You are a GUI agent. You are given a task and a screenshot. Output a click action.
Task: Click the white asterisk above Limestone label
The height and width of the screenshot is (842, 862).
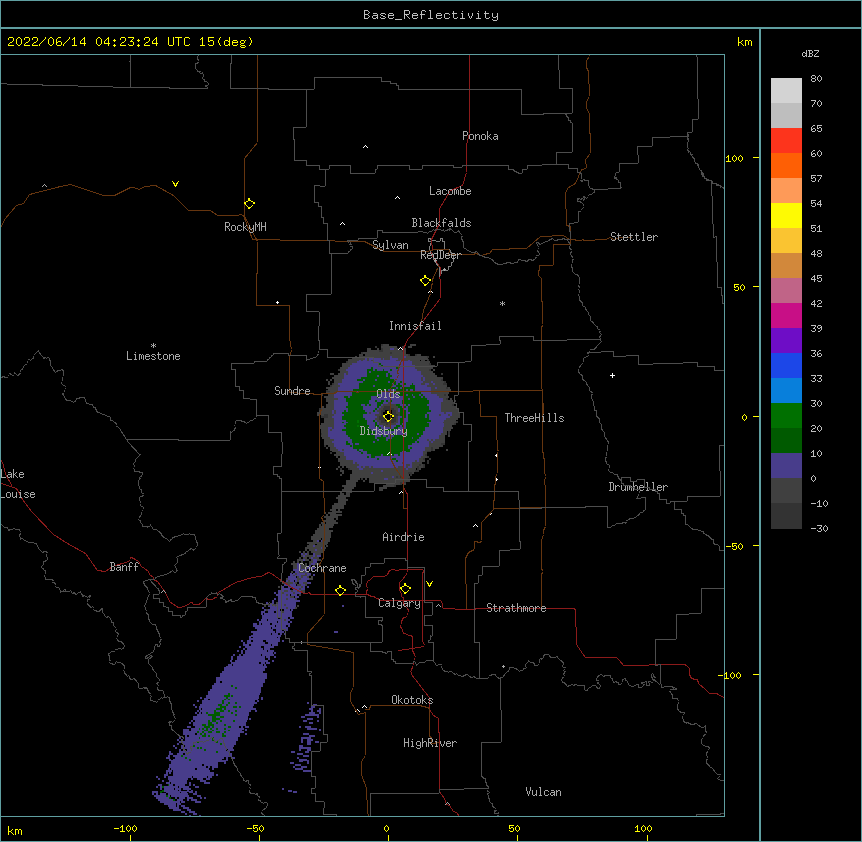click(153, 346)
